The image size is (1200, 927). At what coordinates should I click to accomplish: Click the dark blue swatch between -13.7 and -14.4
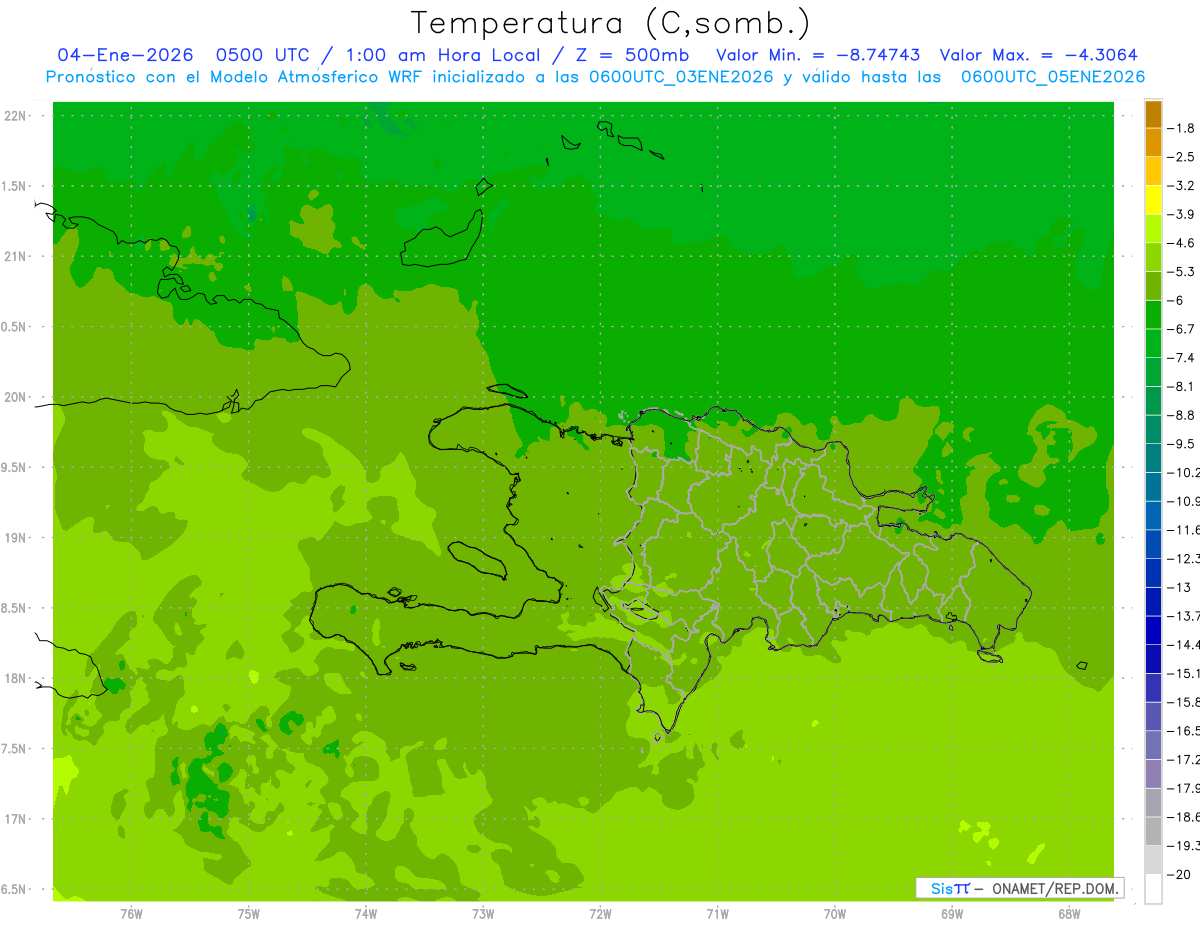(1153, 630)
